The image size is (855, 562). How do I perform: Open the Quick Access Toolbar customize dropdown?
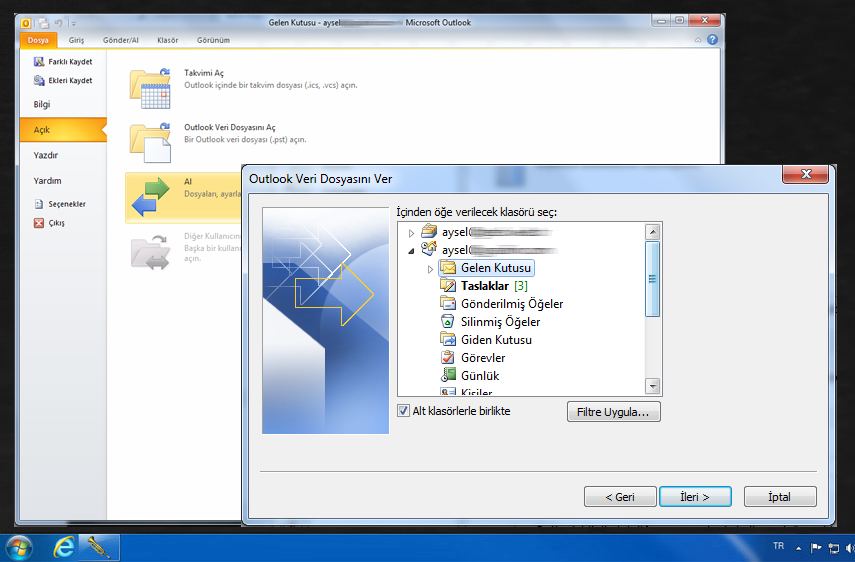73,23
